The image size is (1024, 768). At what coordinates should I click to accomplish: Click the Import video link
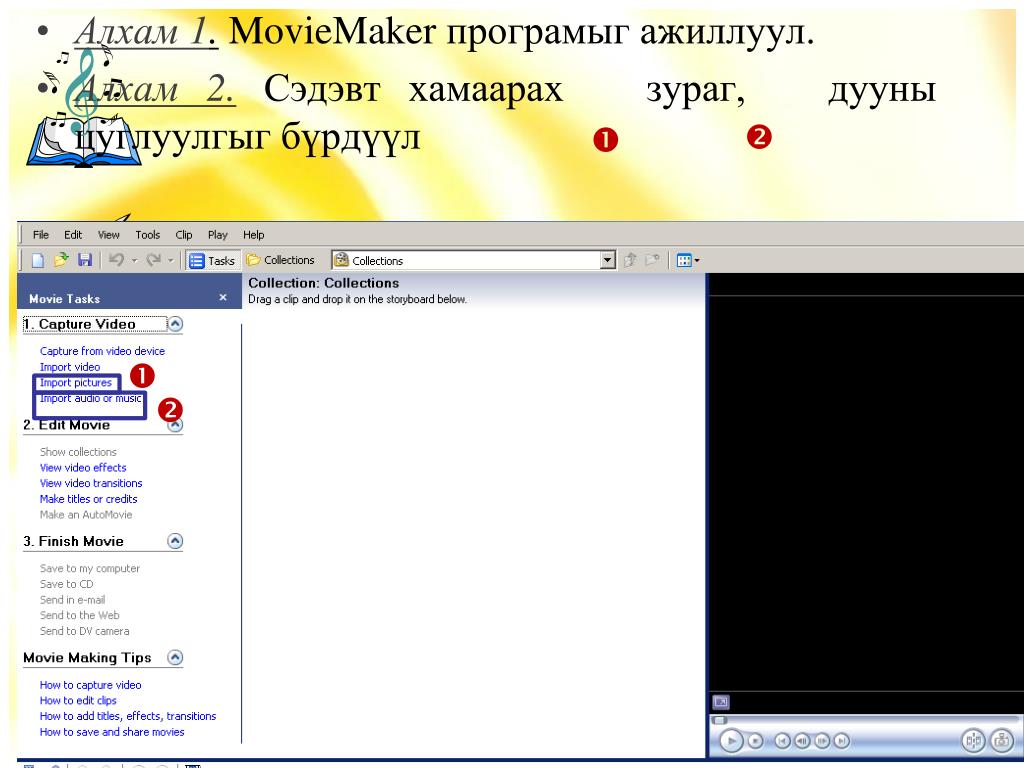pyautogui.click(x=70, y=367)
